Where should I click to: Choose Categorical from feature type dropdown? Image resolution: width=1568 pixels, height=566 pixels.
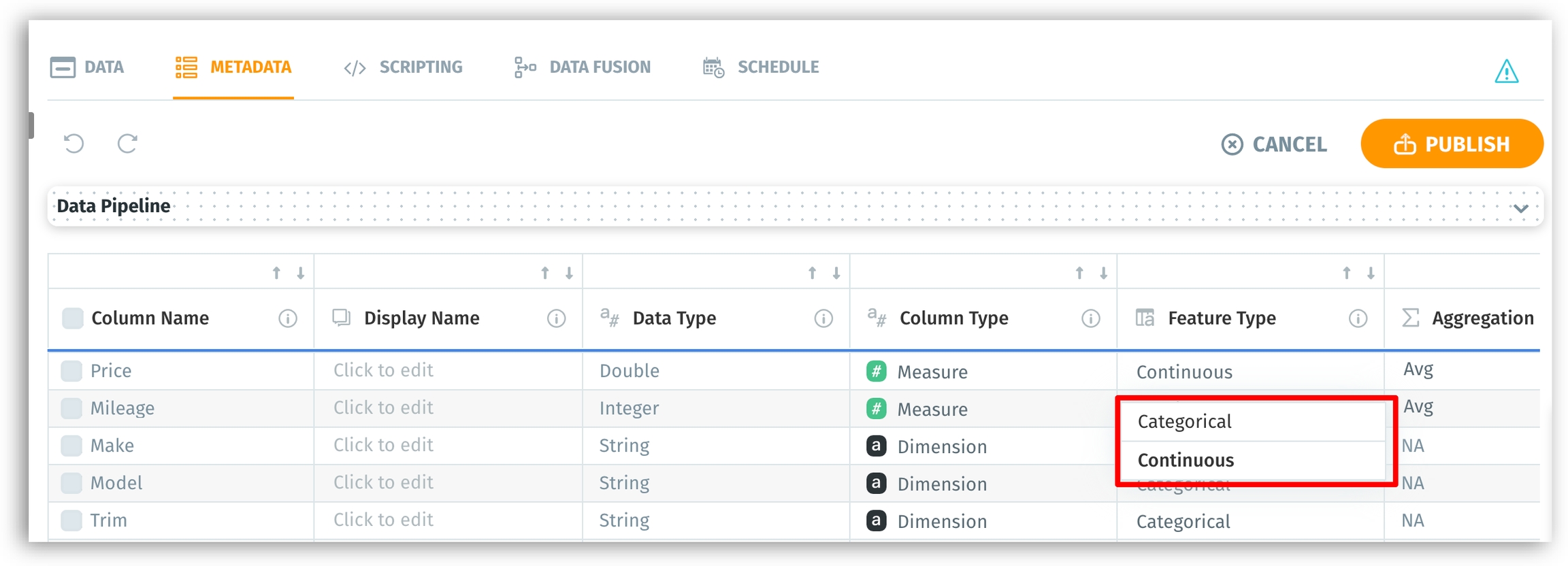pyautogui.click(x=1184, y=422)
